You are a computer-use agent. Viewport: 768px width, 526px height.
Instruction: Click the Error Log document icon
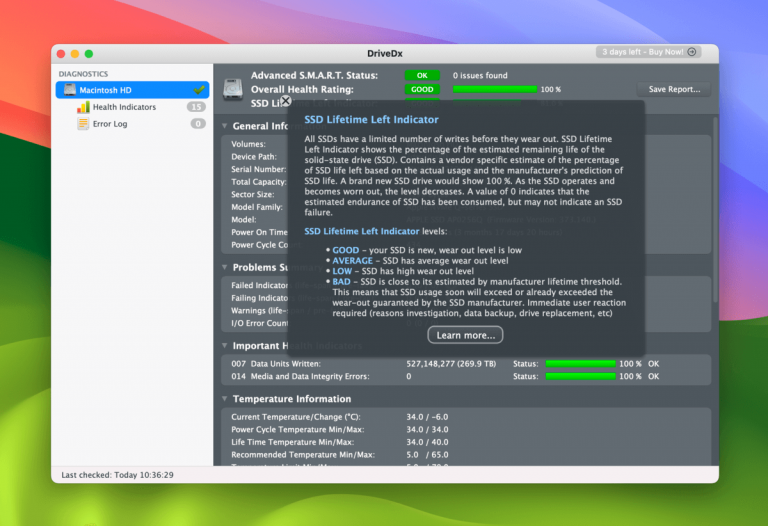(83, 124)
